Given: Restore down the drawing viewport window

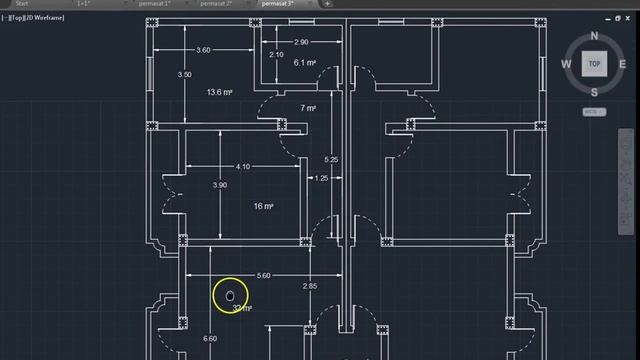Looking at the screenshot, I should pyautogui.click(x=618, y=18).
